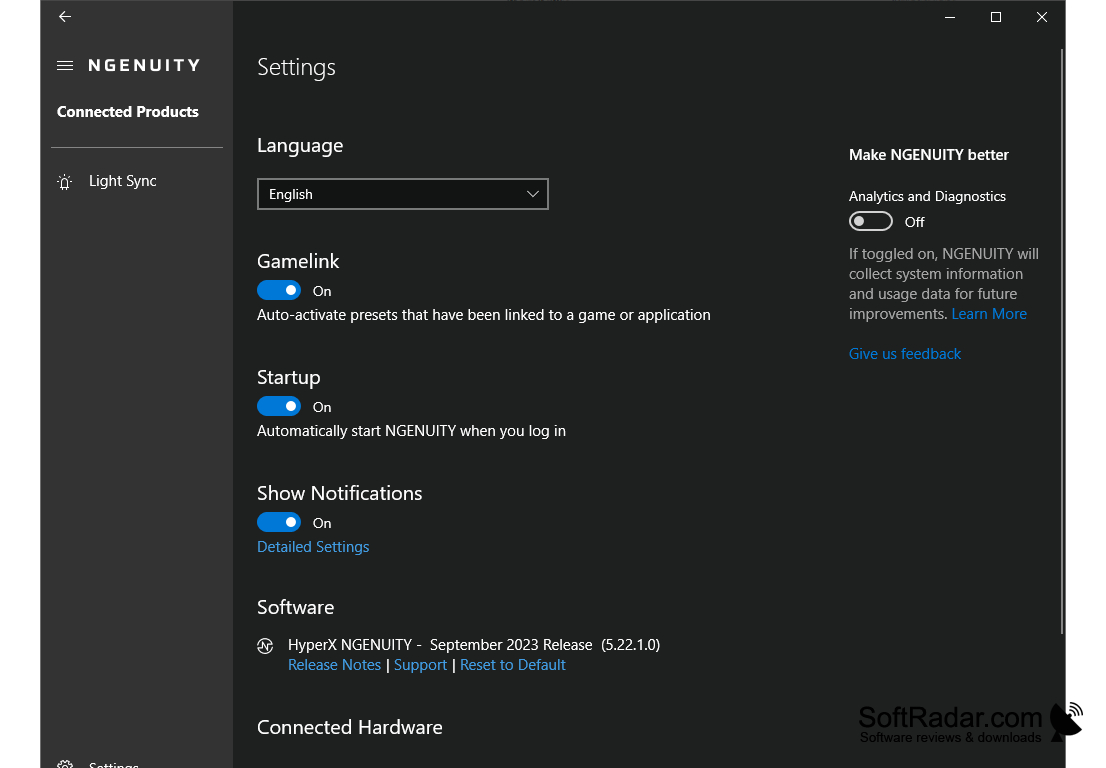
Task: Disable Show Notifications
Action: 279,522
